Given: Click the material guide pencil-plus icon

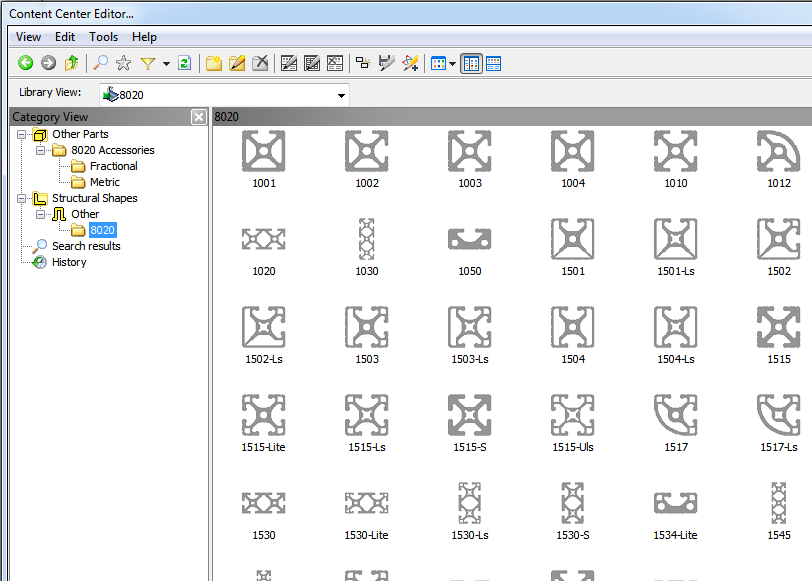Looking at the screenshot, I should (x=410, y=63).
